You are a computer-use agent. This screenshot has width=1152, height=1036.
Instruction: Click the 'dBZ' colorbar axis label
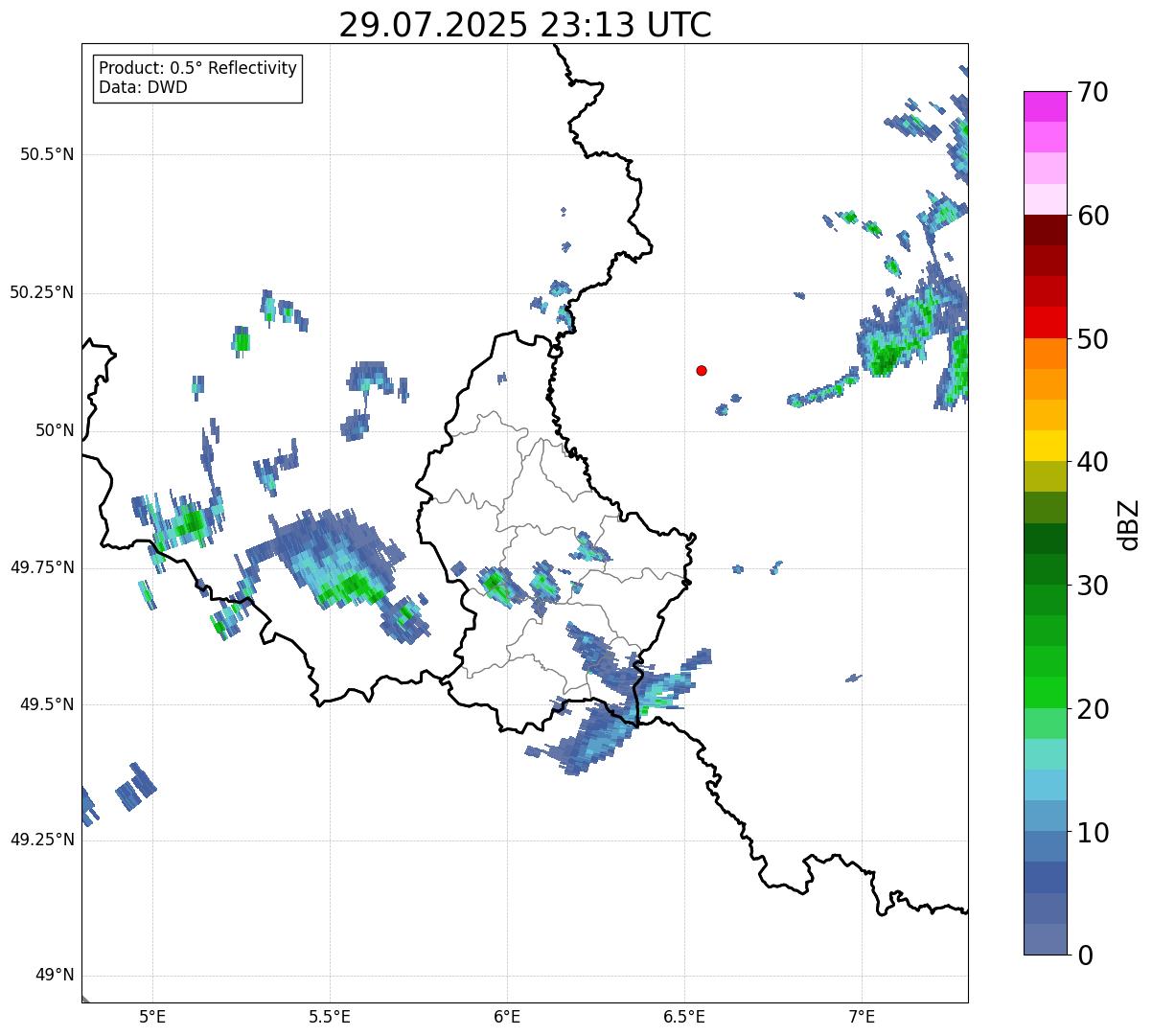tap(1129, 523)
